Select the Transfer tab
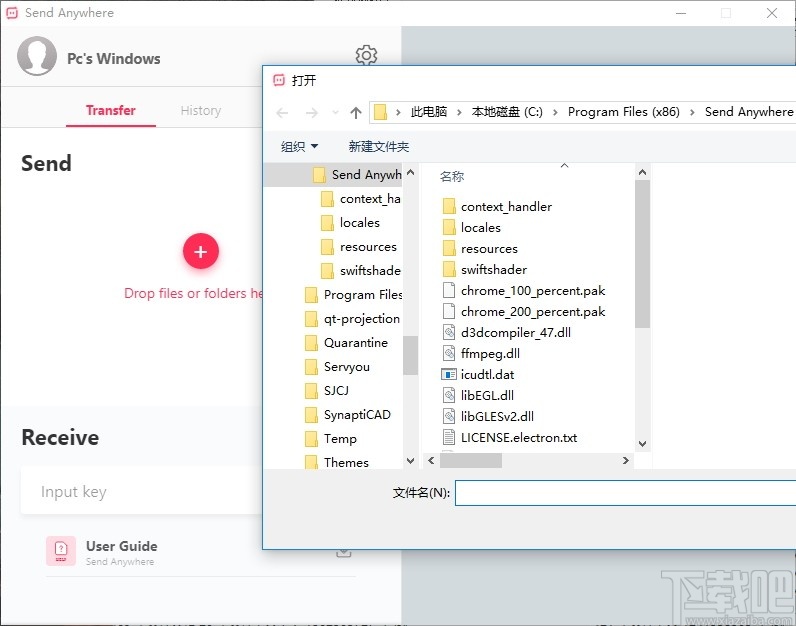 pyautogui.click(x=111, y=110)
